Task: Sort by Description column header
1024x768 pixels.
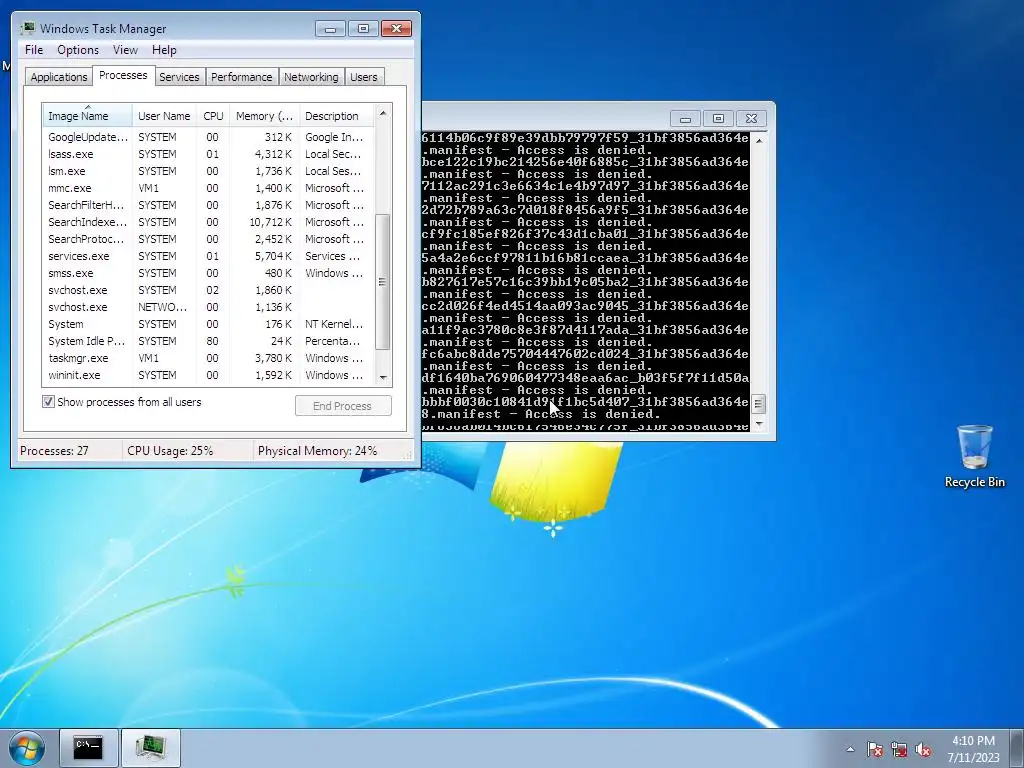Action: pos(336,116)
